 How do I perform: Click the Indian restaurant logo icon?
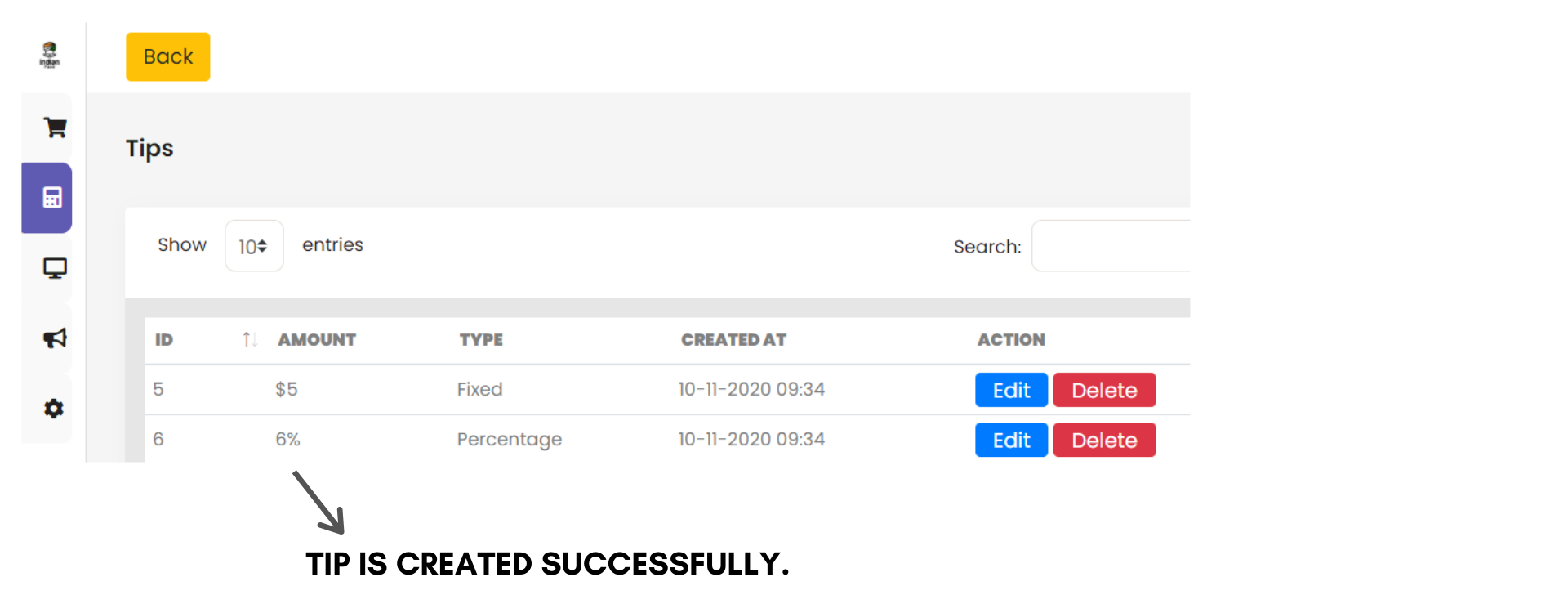coord(50,55)
